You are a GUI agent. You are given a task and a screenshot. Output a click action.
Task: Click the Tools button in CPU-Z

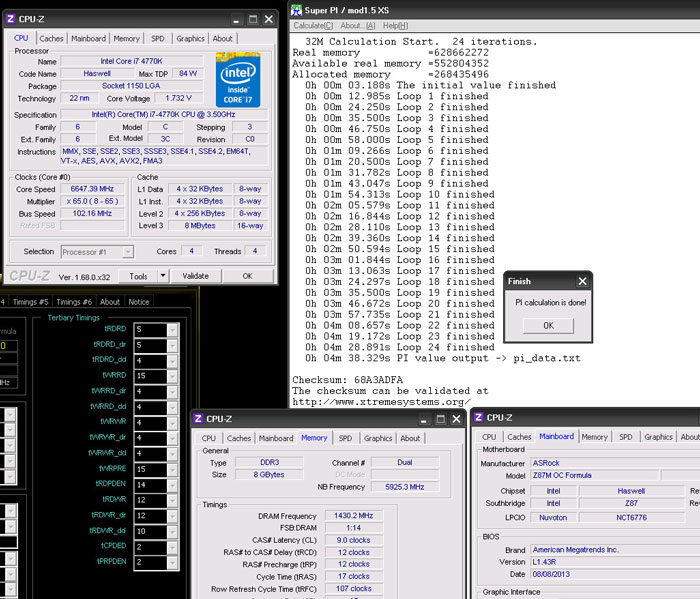138,276
